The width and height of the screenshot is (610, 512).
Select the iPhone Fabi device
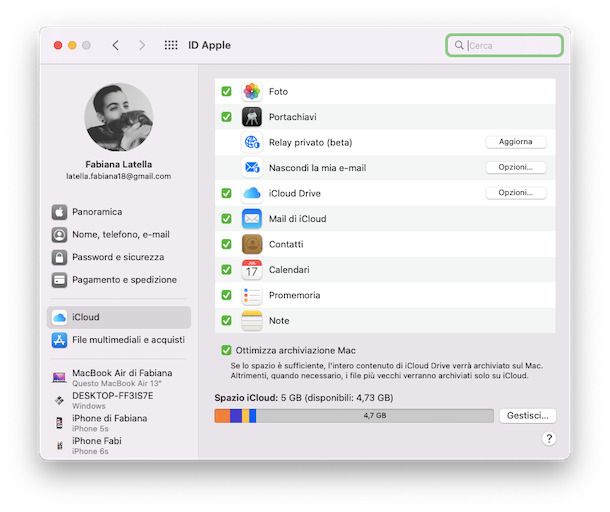tap(119, 445)
